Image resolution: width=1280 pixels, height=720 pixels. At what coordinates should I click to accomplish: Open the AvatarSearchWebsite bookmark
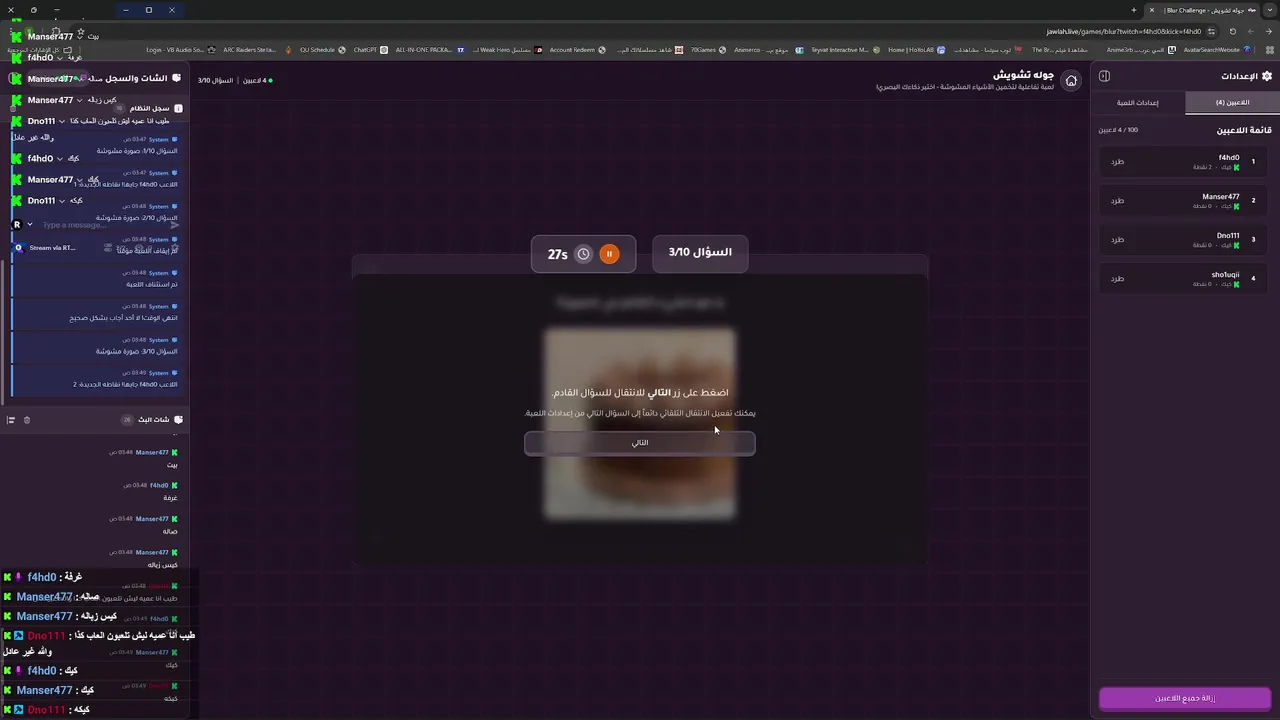(1216, 49)
